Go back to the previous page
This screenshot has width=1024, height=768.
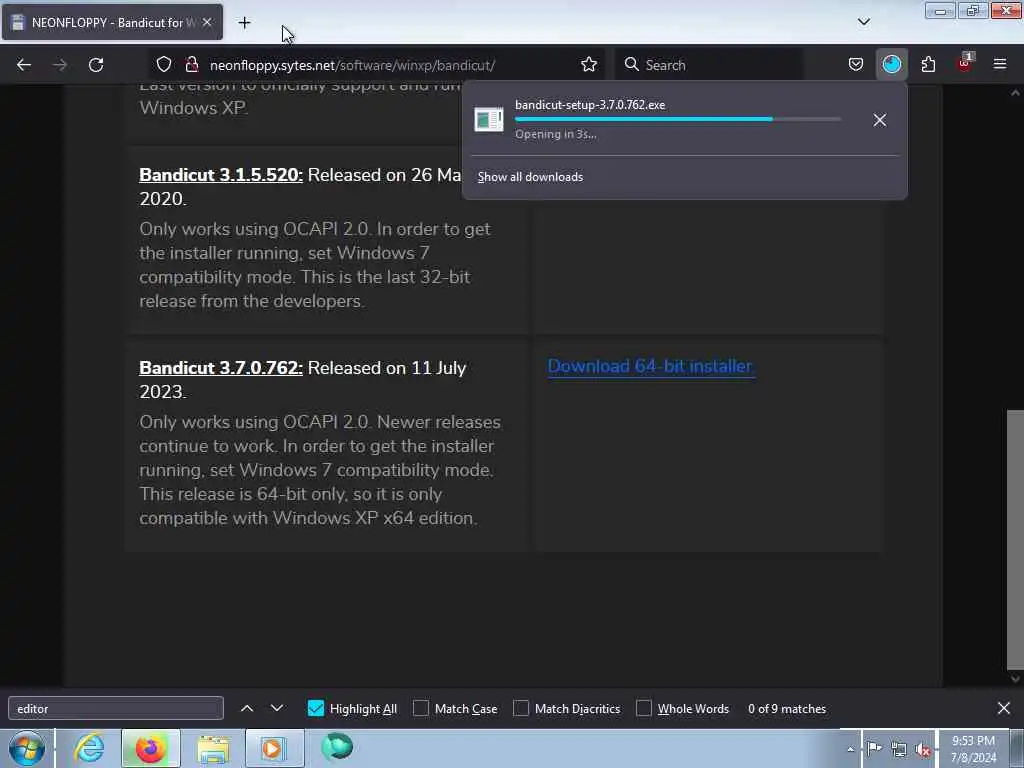[x=24, y=65]
